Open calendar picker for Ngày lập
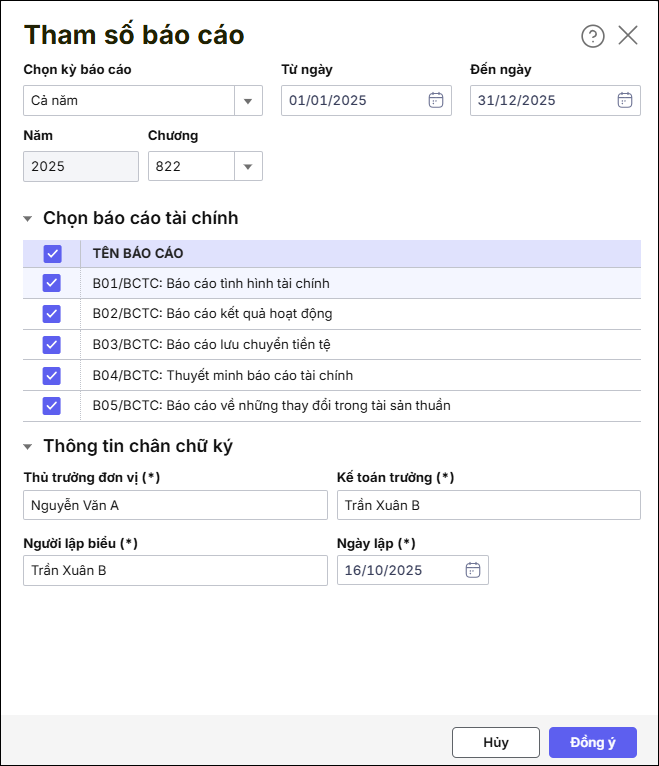The image size is (659, 766). (x=473, y=570)
